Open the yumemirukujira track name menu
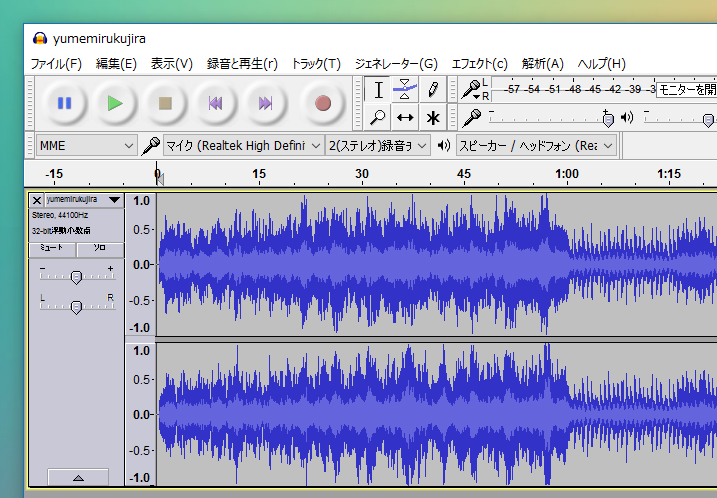 (x=84, y=200)
